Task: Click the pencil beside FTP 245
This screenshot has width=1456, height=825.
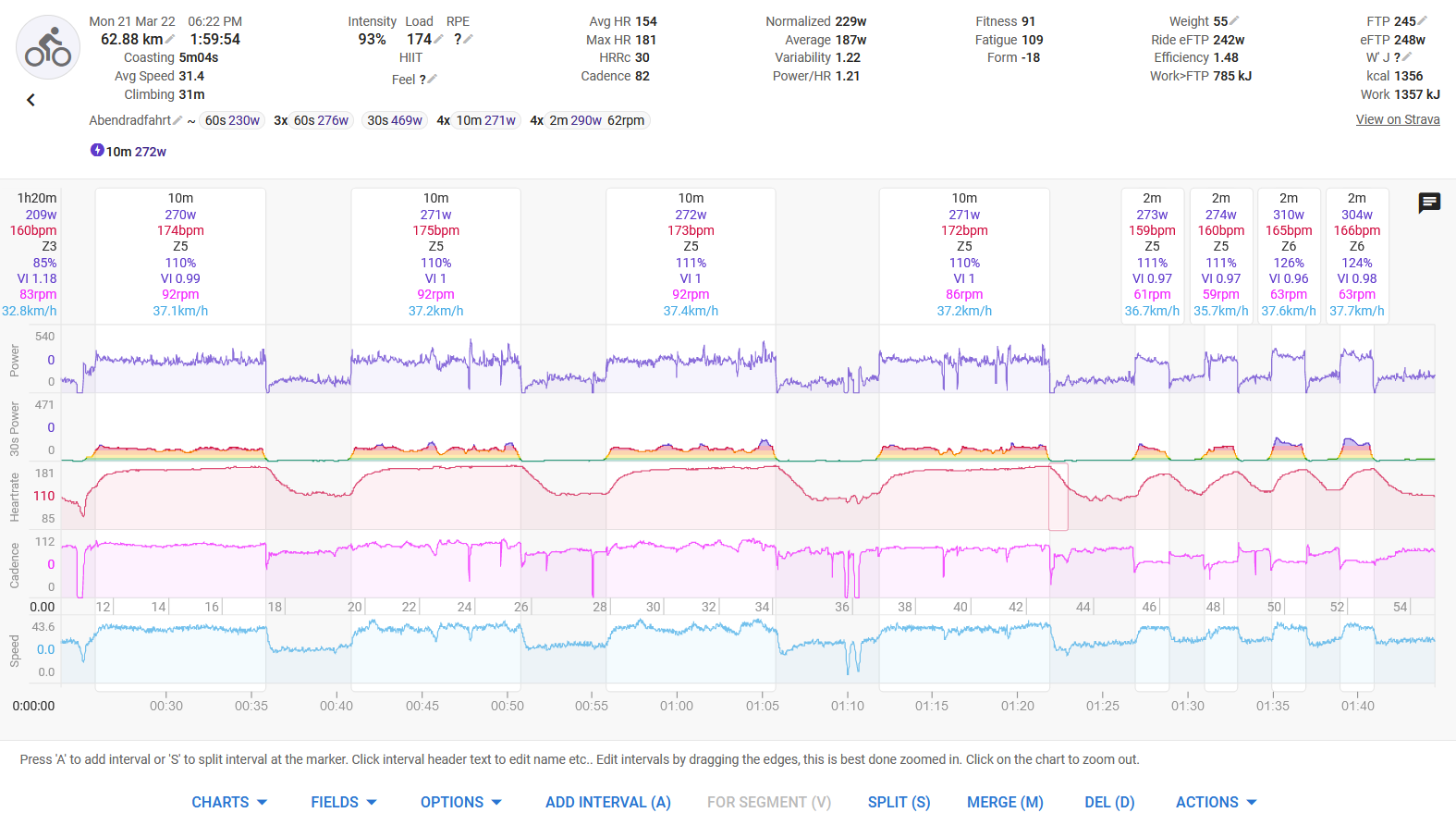Action: [1423, 21]
